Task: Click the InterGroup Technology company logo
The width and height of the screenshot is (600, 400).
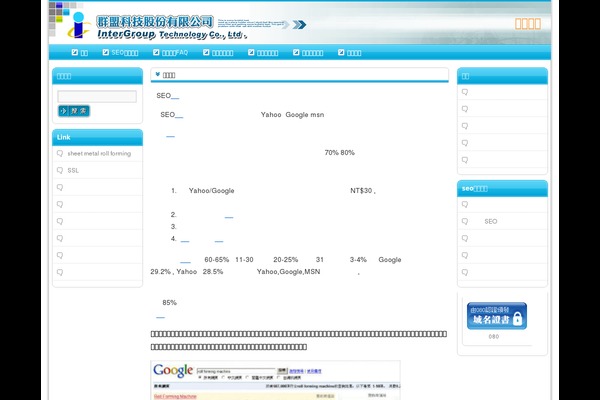Action: pyautogui.click(x=157, y=26)
